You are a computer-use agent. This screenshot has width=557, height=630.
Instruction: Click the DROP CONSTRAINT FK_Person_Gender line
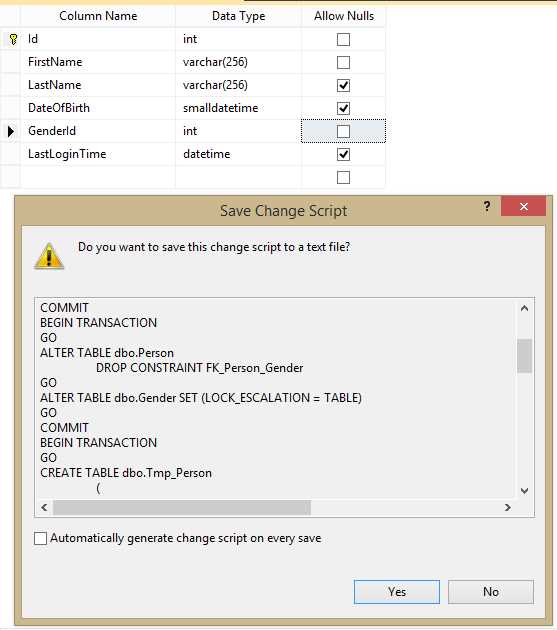[x=199, y=368]
